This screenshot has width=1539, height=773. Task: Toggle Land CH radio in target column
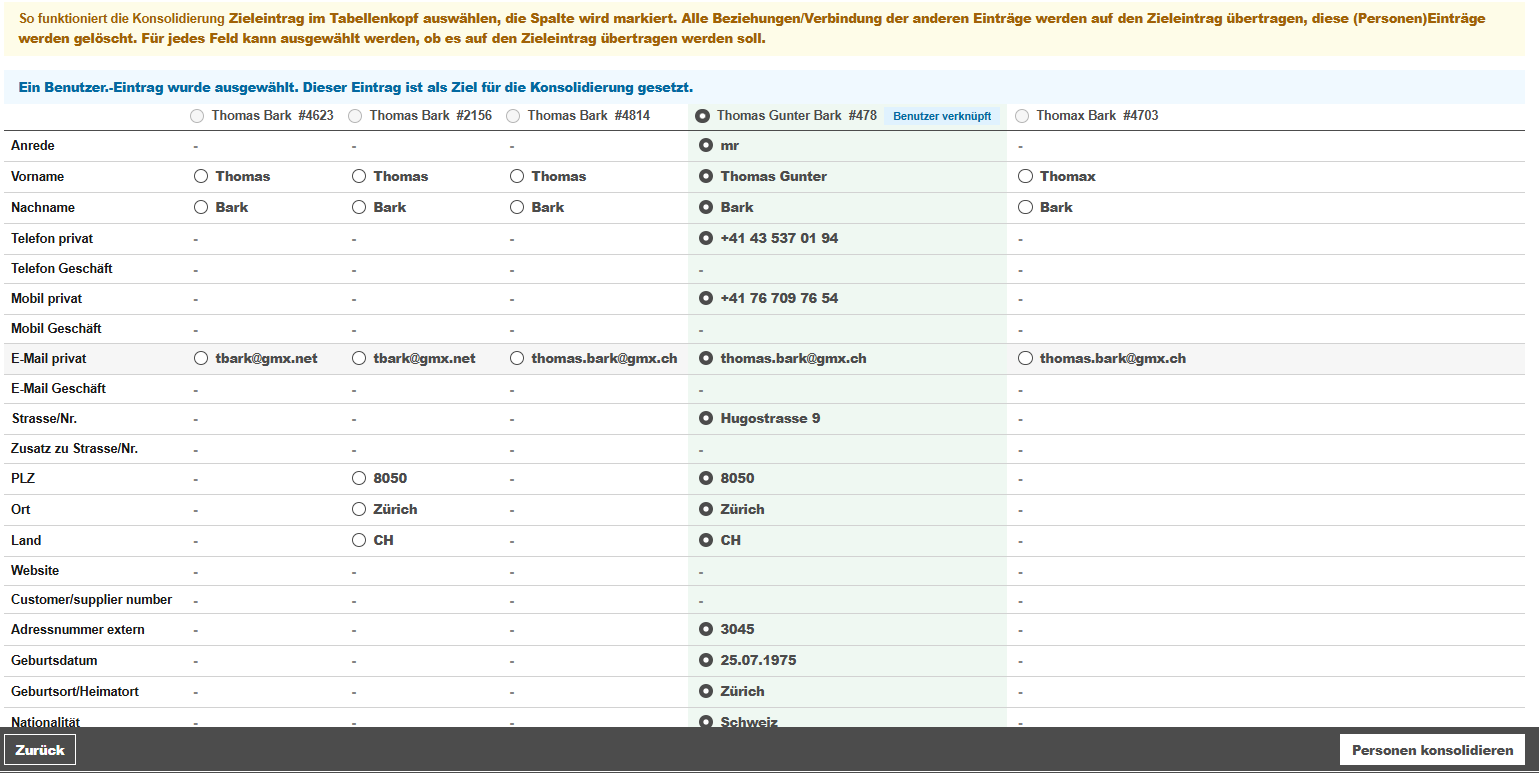tap(706, 540)
